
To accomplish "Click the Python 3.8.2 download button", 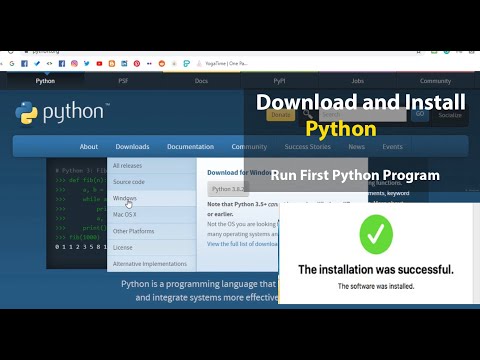I will point(228,189).
